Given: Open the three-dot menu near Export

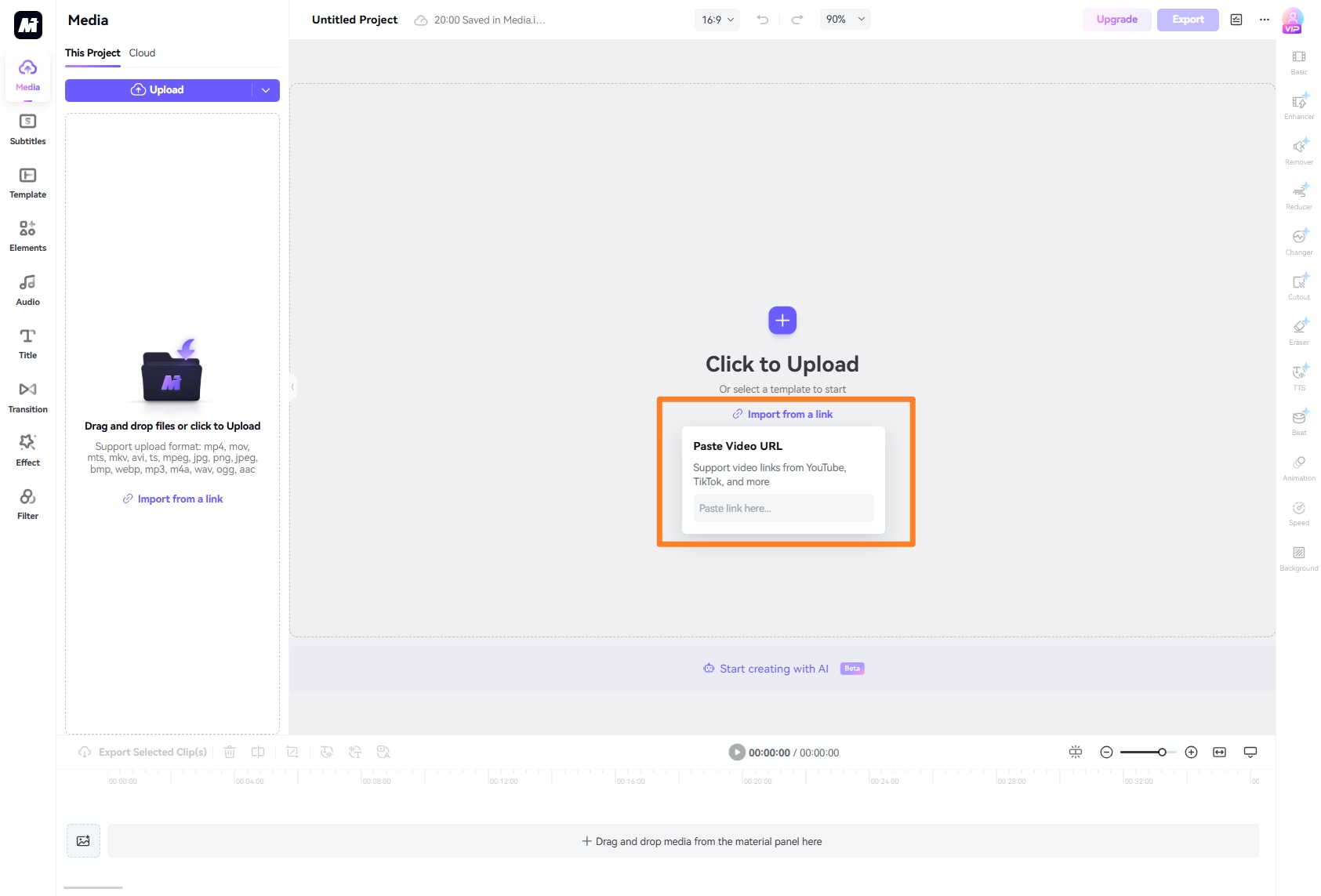Looking at the screenshot, I should [1264, 20].
